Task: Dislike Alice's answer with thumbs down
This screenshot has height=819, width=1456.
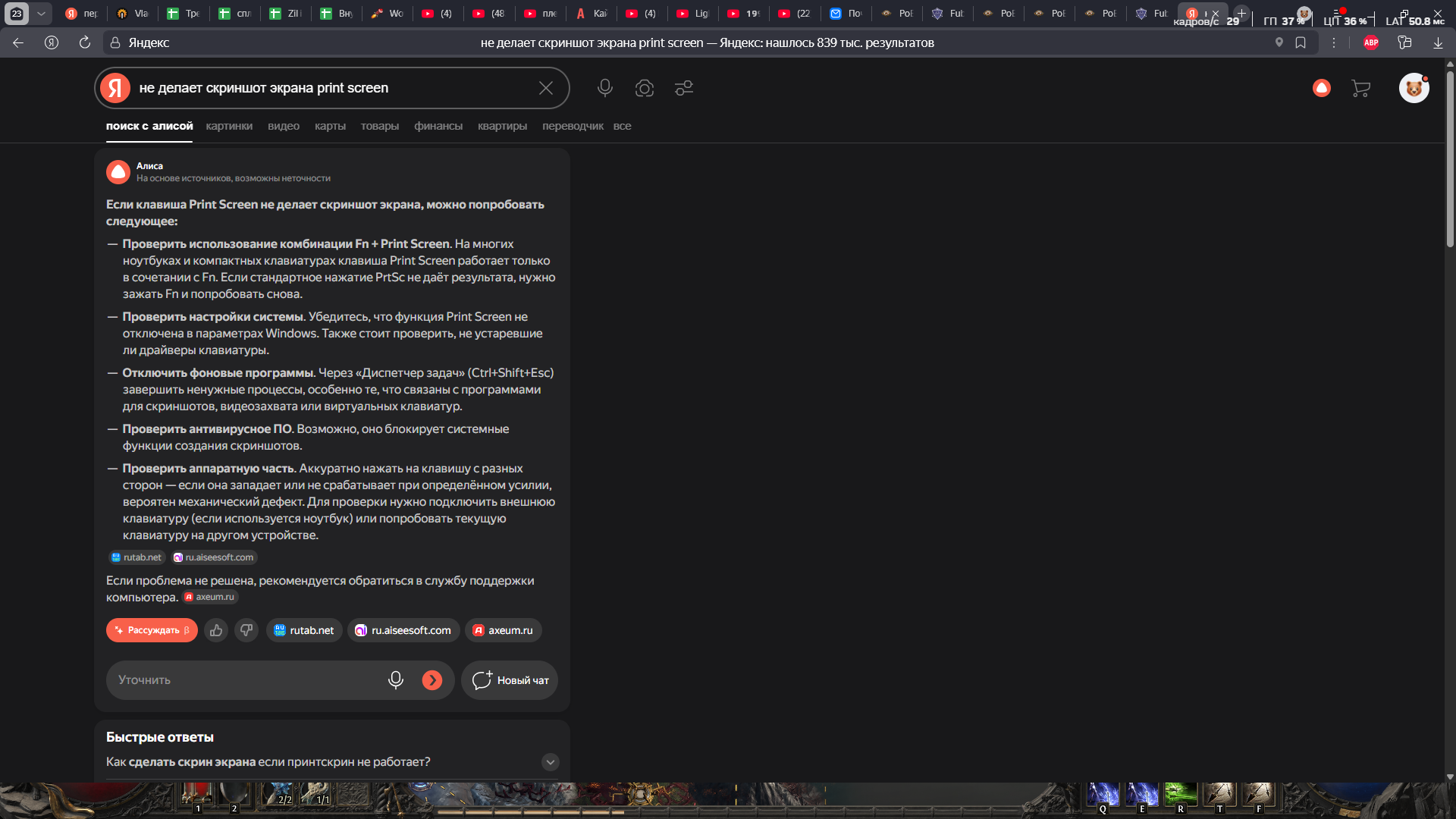Action: 246,630
